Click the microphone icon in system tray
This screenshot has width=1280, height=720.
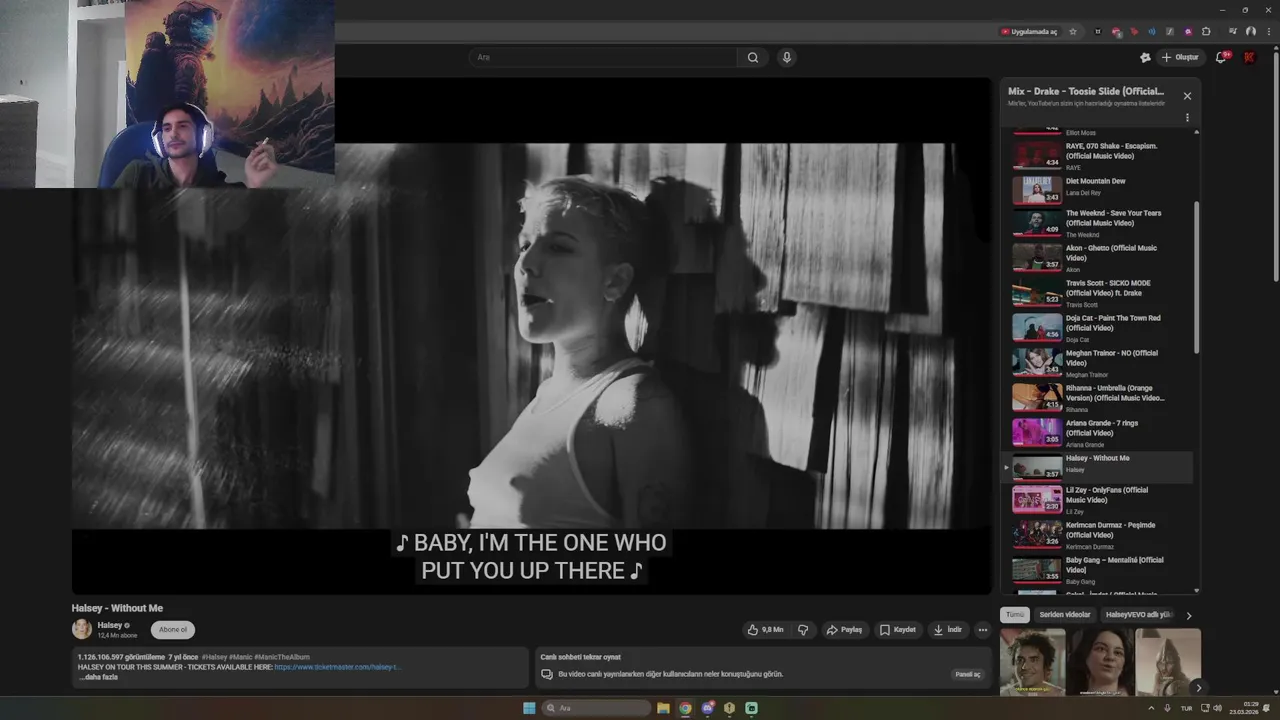pyautogui.click(x=1167, y=708)
